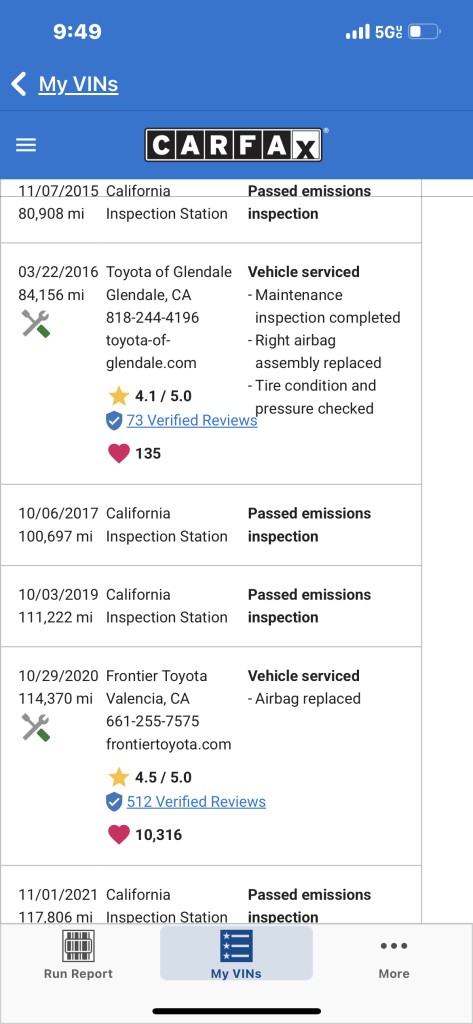The image size is (473, 1024).
Task: Open the Run Report tab
Action: click(x=78, y=954)
